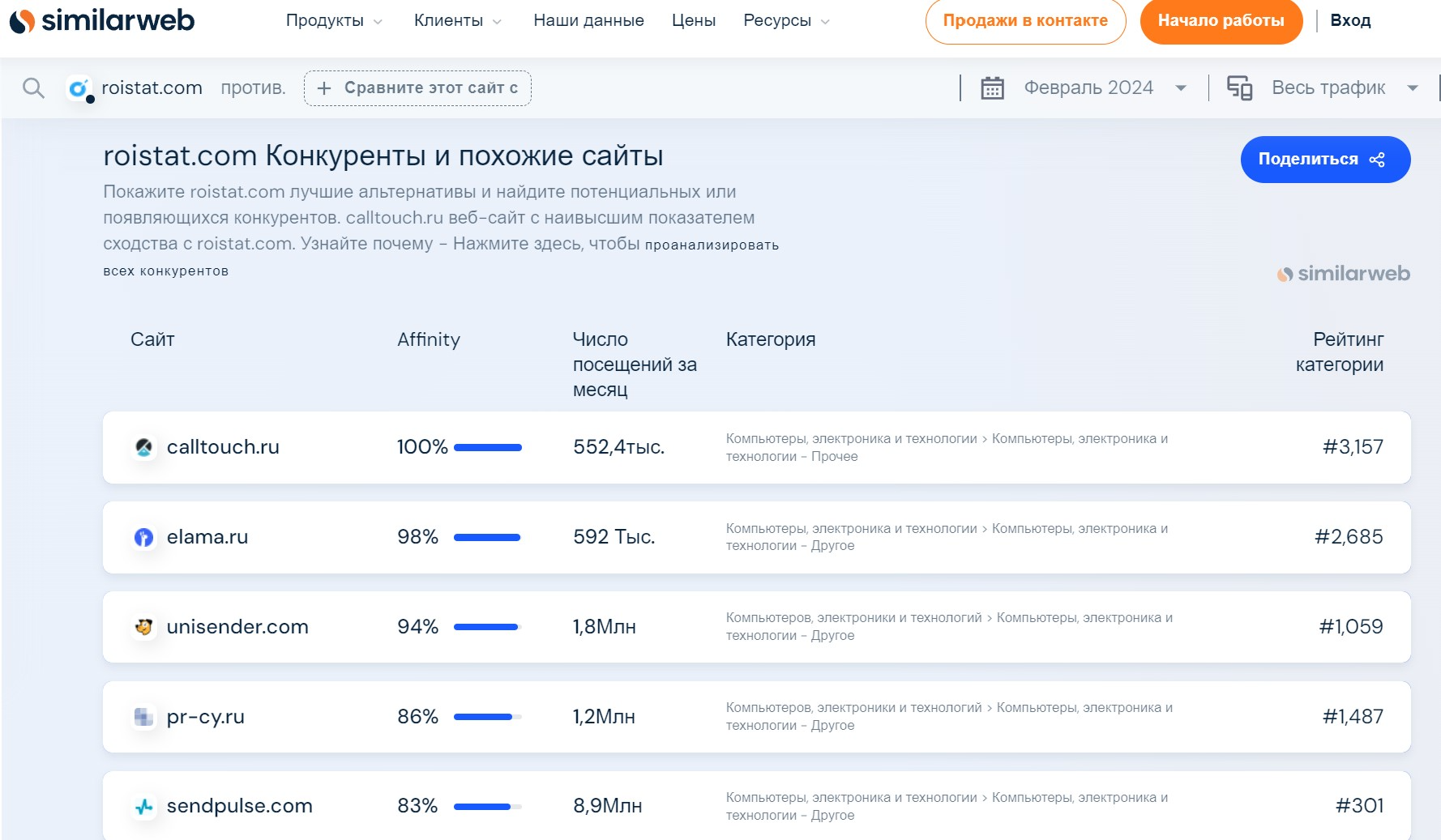1441x840 pixels.
Task: Click the roistat.com favicon icon
Action: click(79, 88)
